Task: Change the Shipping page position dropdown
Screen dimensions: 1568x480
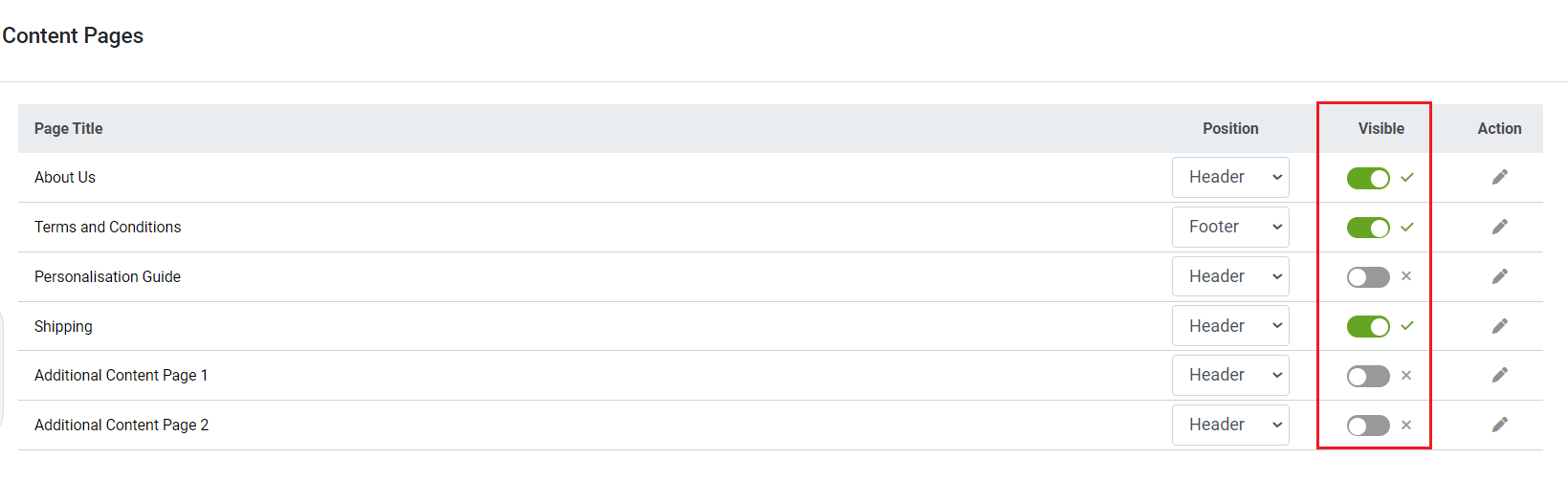Action: [x=1230, y=326]
